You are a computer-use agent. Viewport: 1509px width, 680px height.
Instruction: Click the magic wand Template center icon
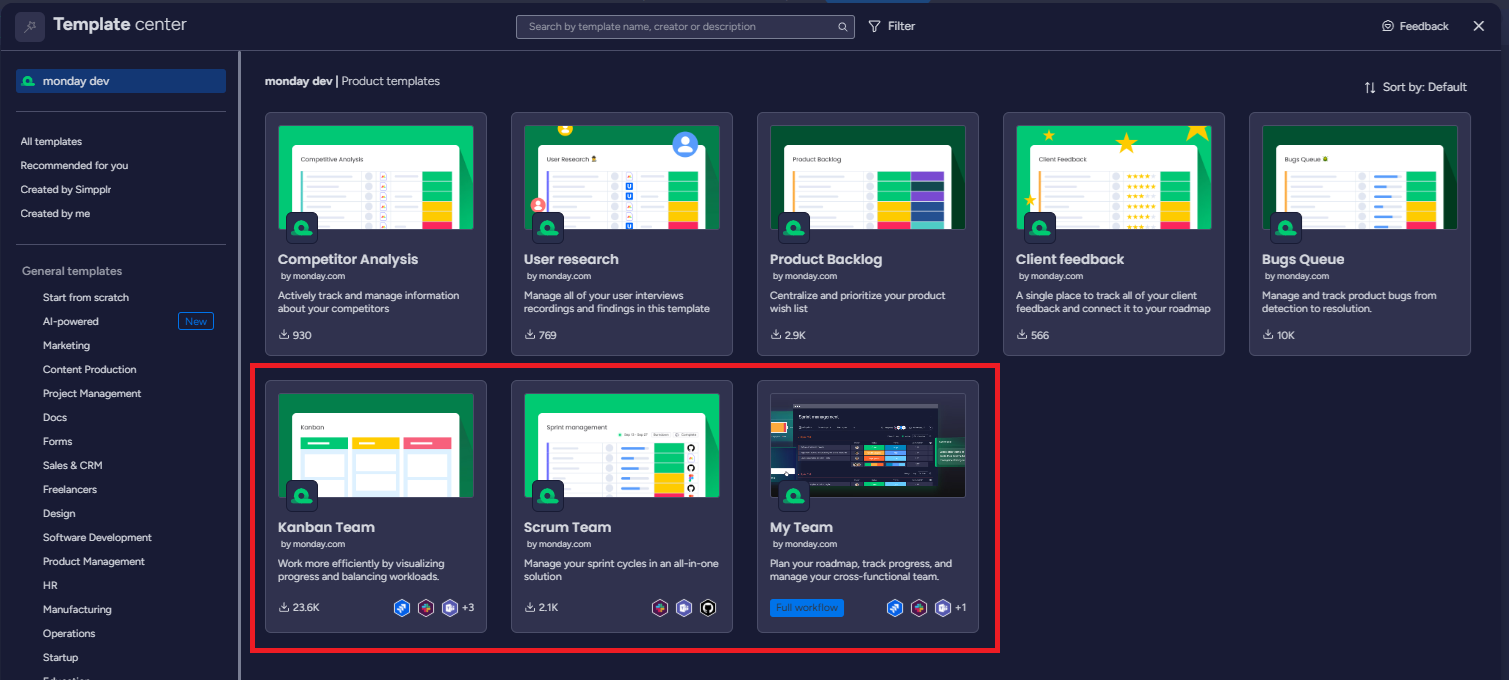29,26
